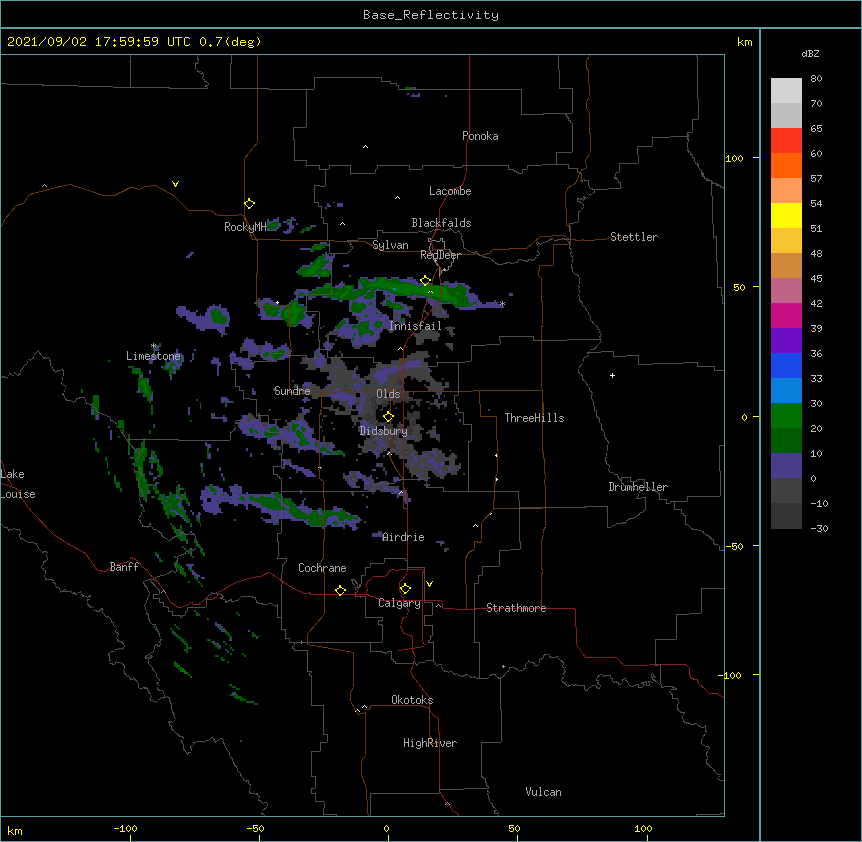Click the Olds label
Viewport: 862px width, 842px height.
pyautogui.click(x=388, y=394)
